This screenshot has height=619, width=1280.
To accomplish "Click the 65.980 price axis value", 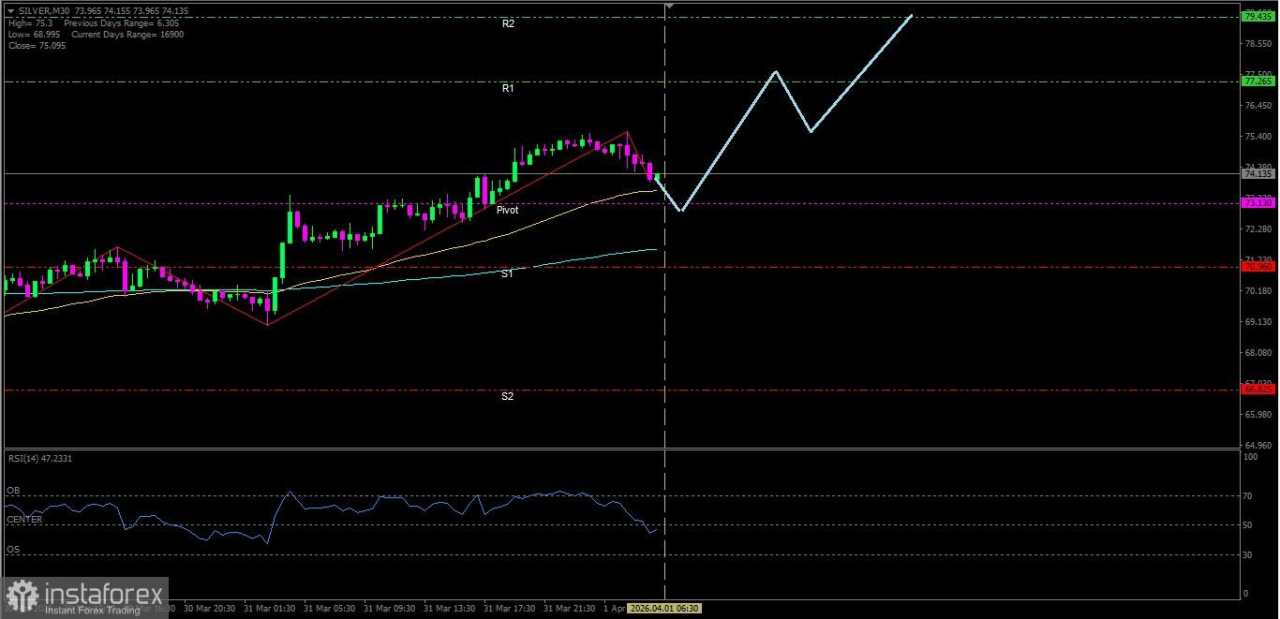I will coord(1256,414).
